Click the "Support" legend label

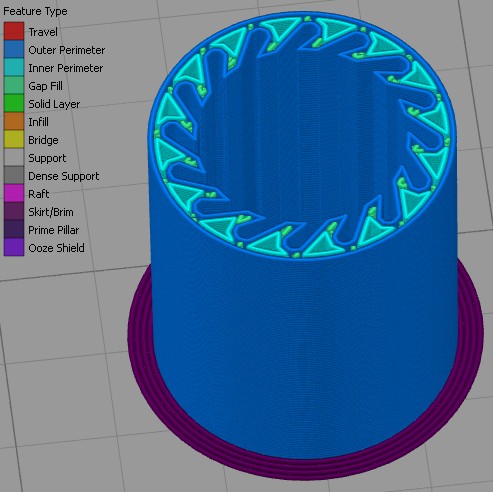[47, 158]
